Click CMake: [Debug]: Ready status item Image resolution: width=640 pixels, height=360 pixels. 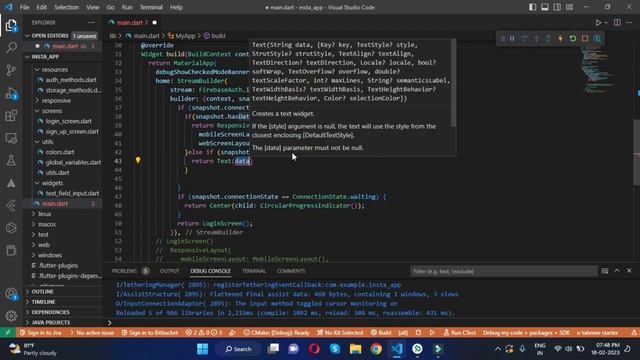pyautogui.click(x=276, y=333)
